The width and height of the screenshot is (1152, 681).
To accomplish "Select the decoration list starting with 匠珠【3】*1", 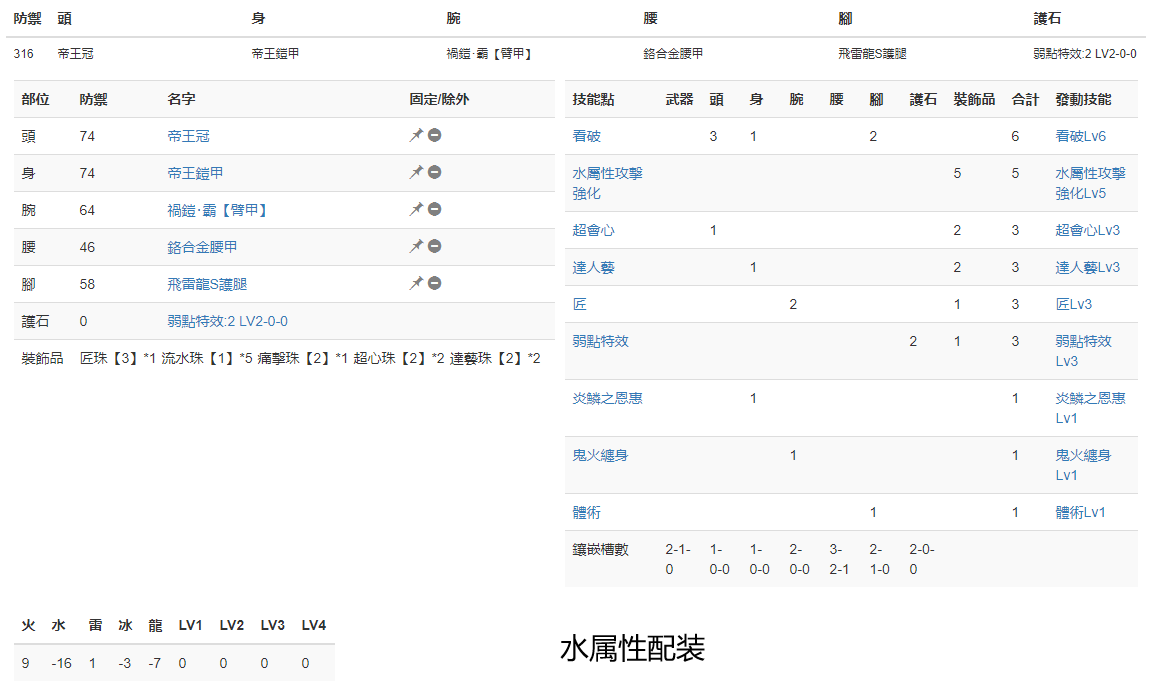I will coord(310,358).
